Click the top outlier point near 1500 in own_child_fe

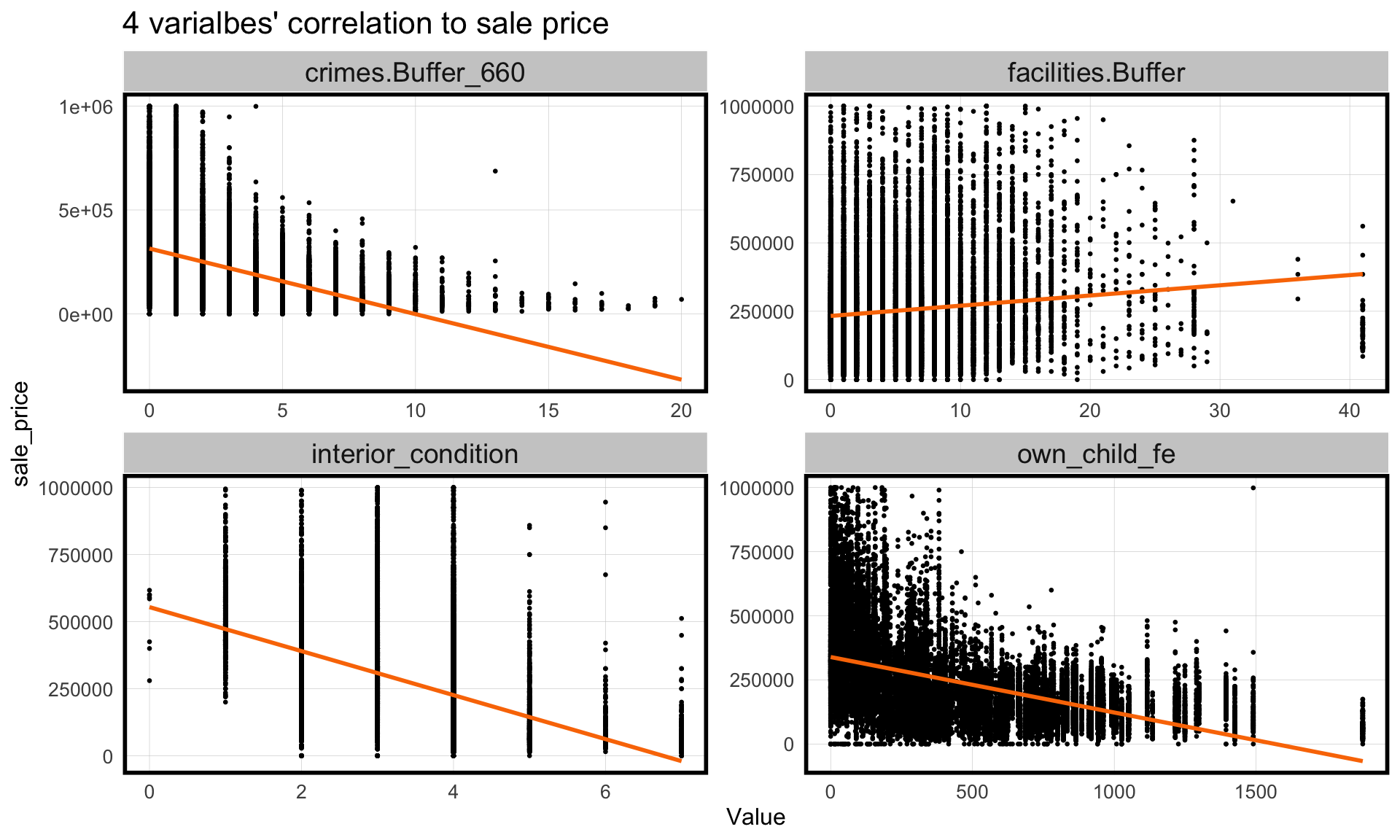click(1253, 488)
